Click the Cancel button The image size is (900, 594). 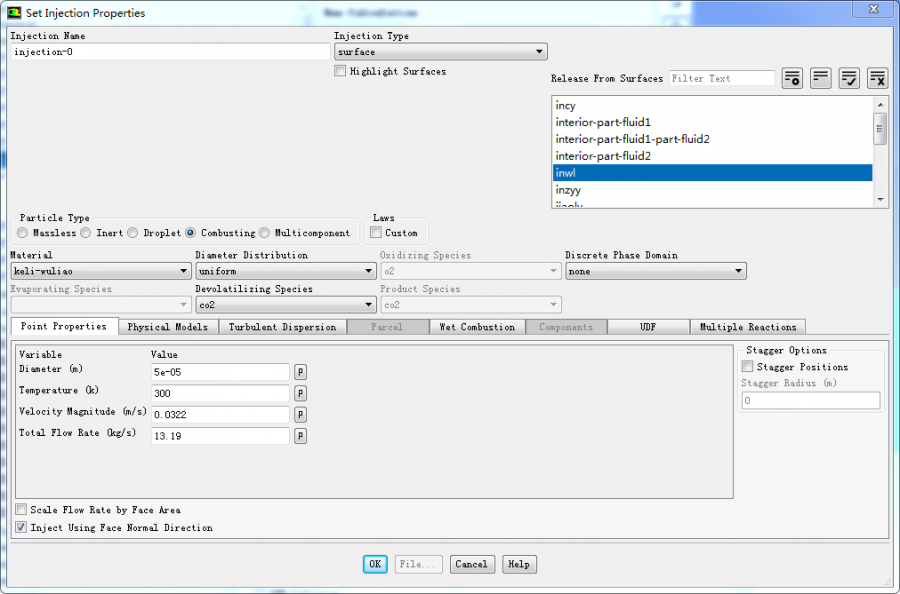472,564
